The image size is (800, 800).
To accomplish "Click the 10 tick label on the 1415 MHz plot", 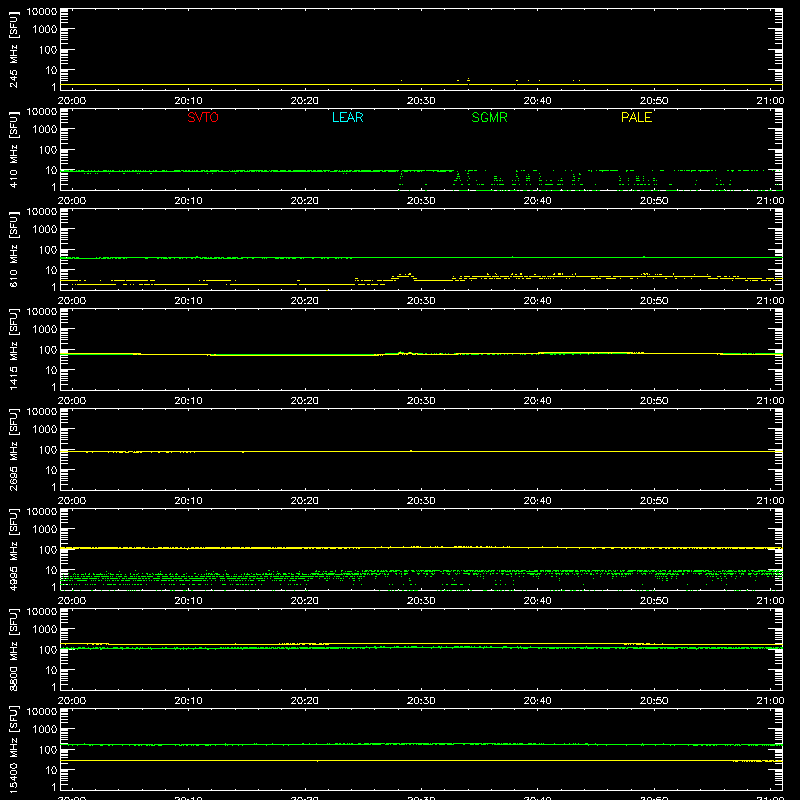I will tap(52, 370).
